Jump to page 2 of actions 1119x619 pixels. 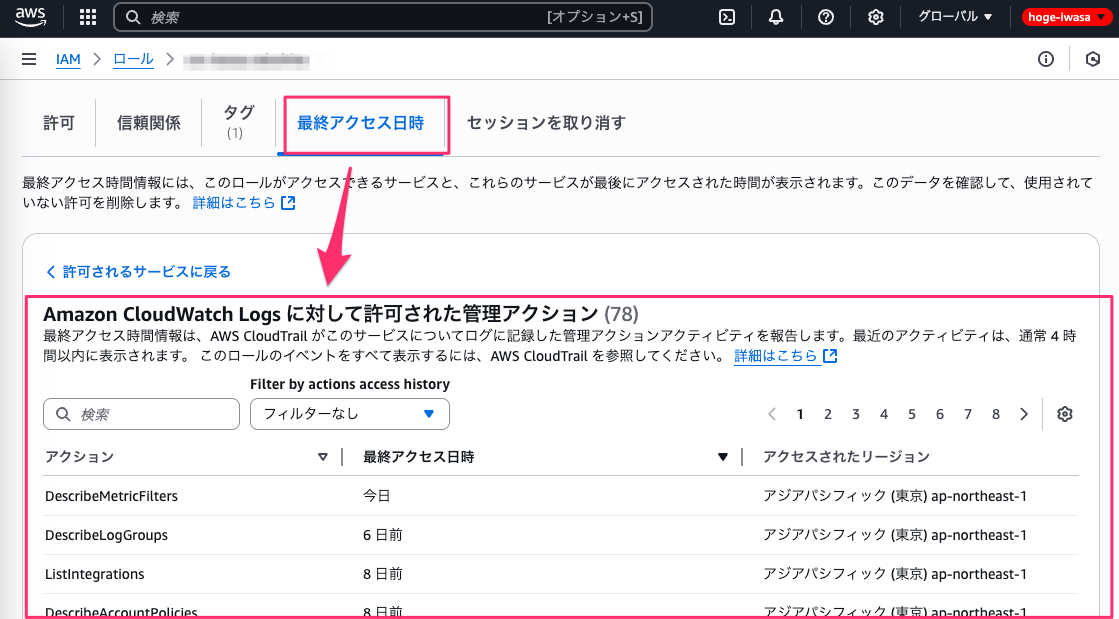[828, 414]
